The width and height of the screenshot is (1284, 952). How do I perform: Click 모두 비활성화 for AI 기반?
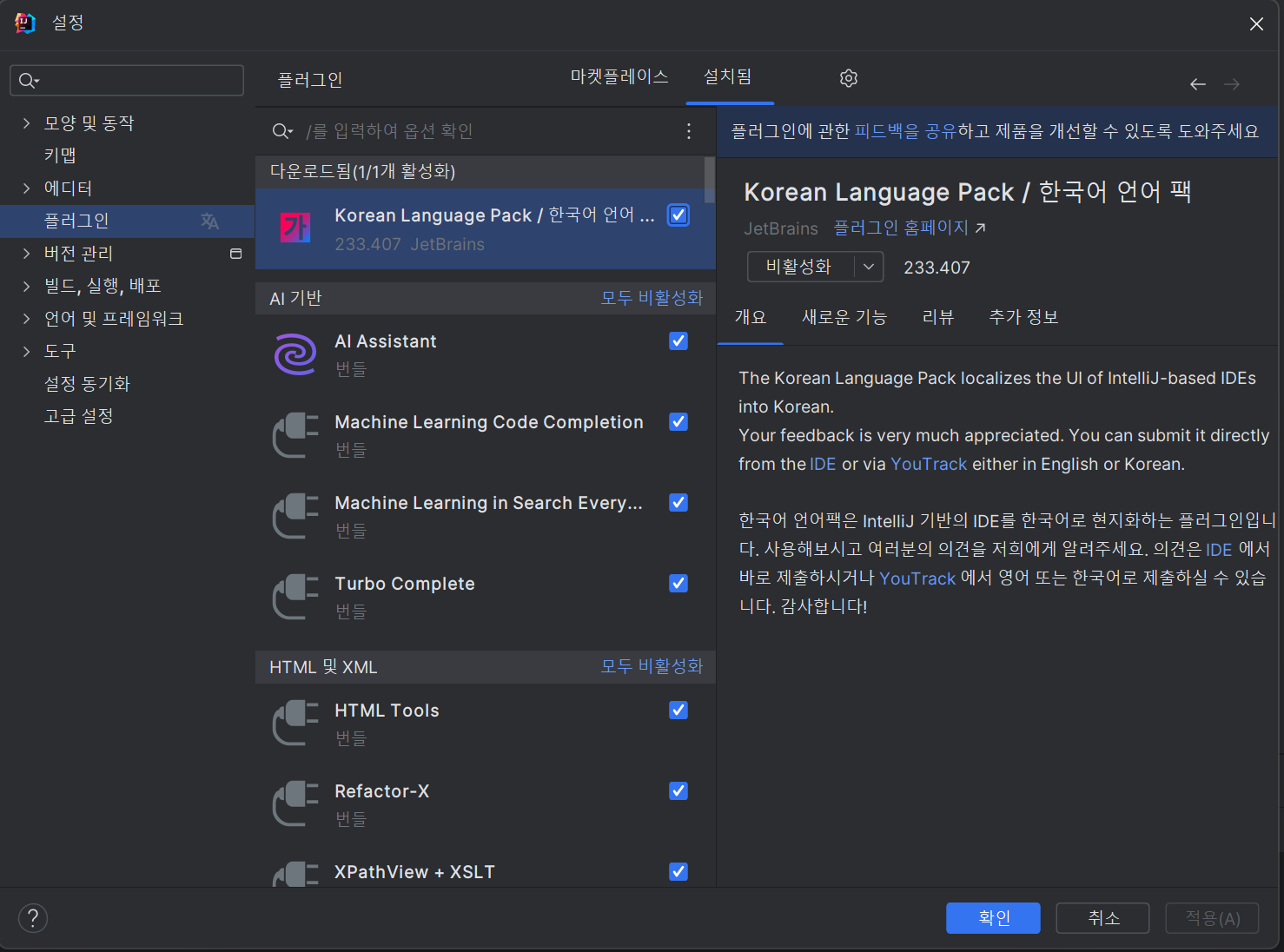[x=652, y=298]
